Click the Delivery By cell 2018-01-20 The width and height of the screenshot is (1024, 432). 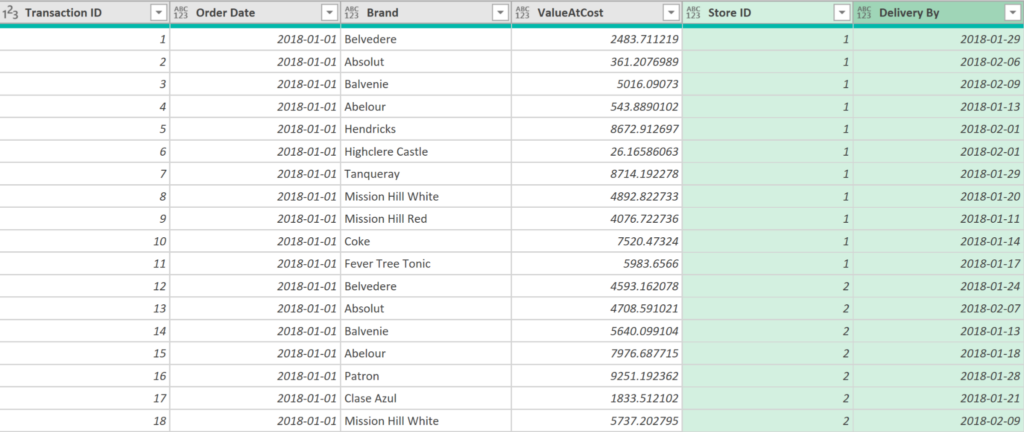(938, 196)
